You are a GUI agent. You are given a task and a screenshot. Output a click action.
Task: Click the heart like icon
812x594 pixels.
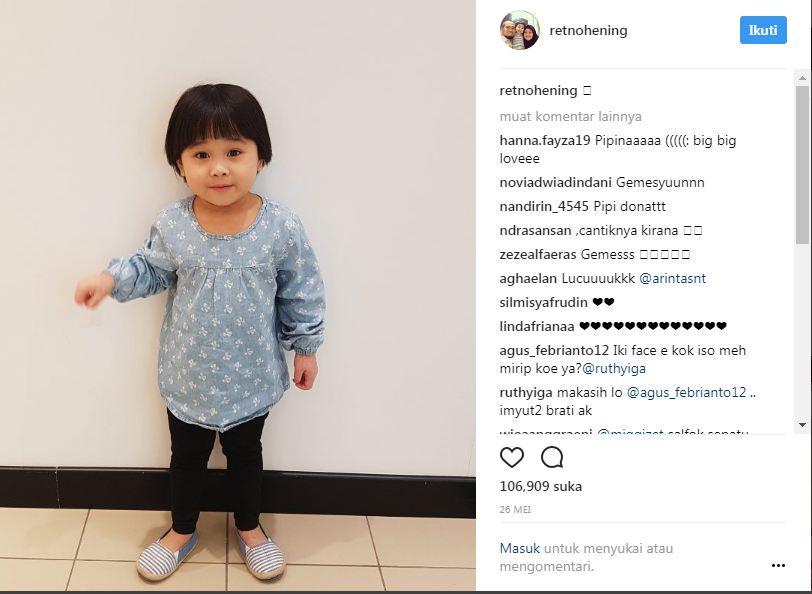point(512,457)
